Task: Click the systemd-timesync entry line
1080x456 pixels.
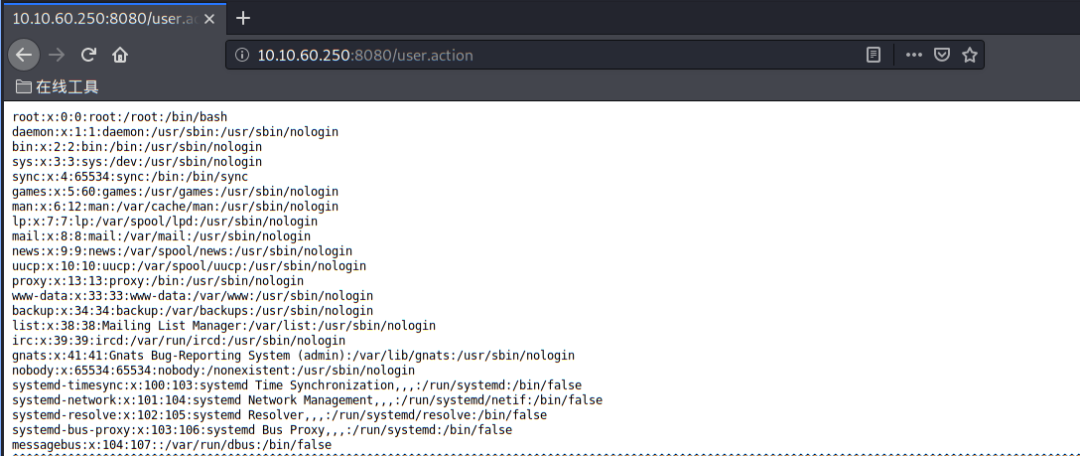Action: click(297, 385)
